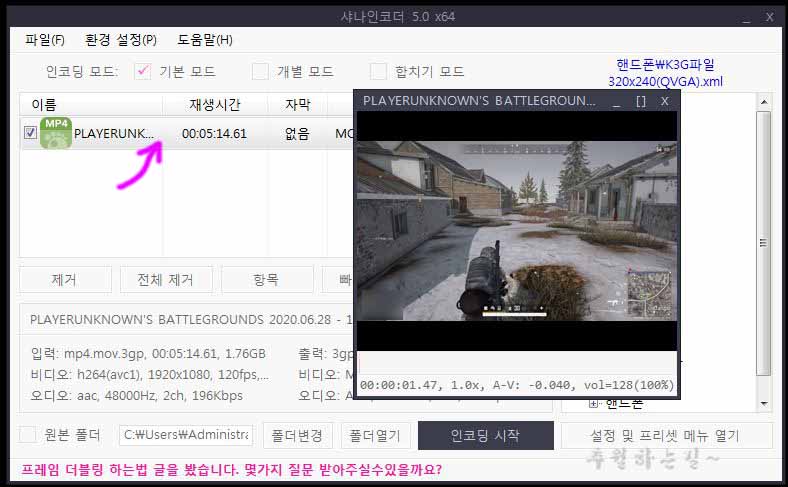
Task: Click PLAYERUNKNOWN'S BATTLEGROUNDS 2020.06.28 file title
Action: pyautogui.click(x=191, y=320)
